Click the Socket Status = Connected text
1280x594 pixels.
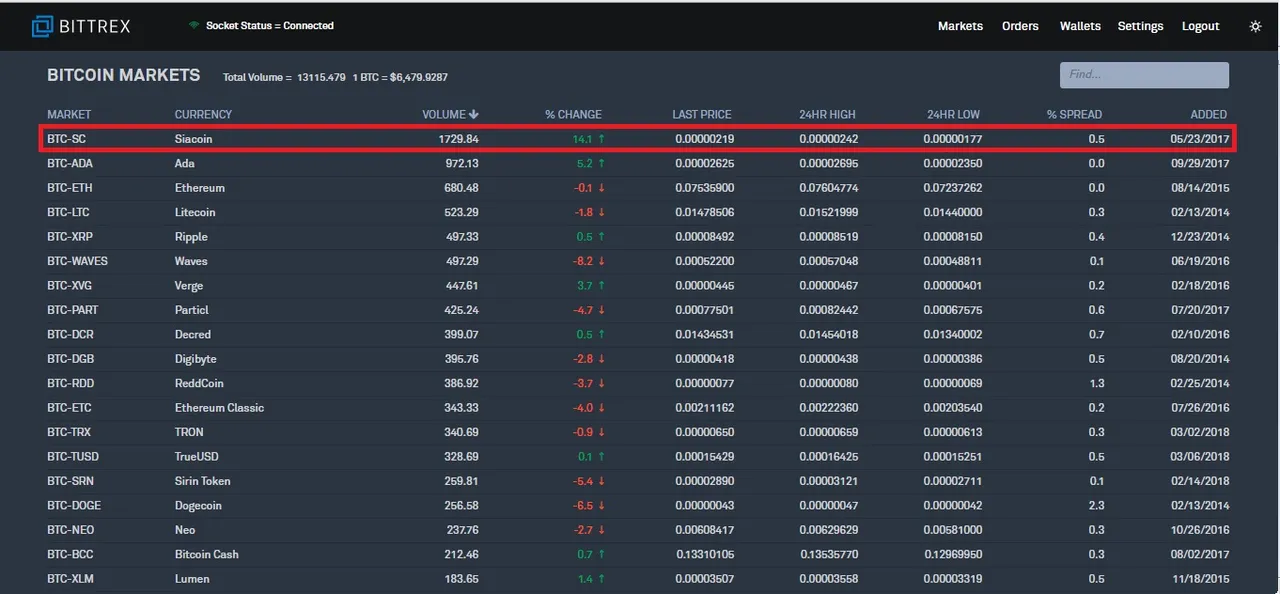click(x=270, y=25)
